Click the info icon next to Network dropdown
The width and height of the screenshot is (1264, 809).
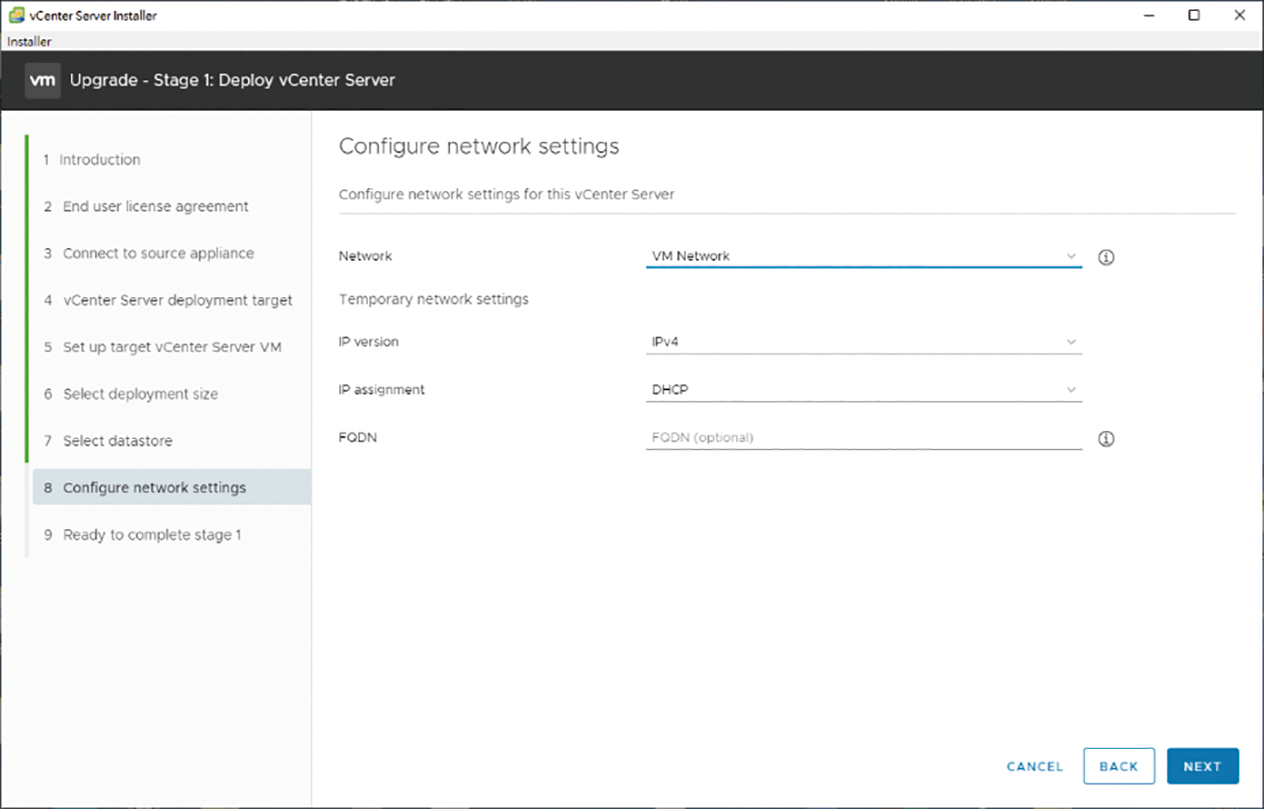pos(1106,257)
